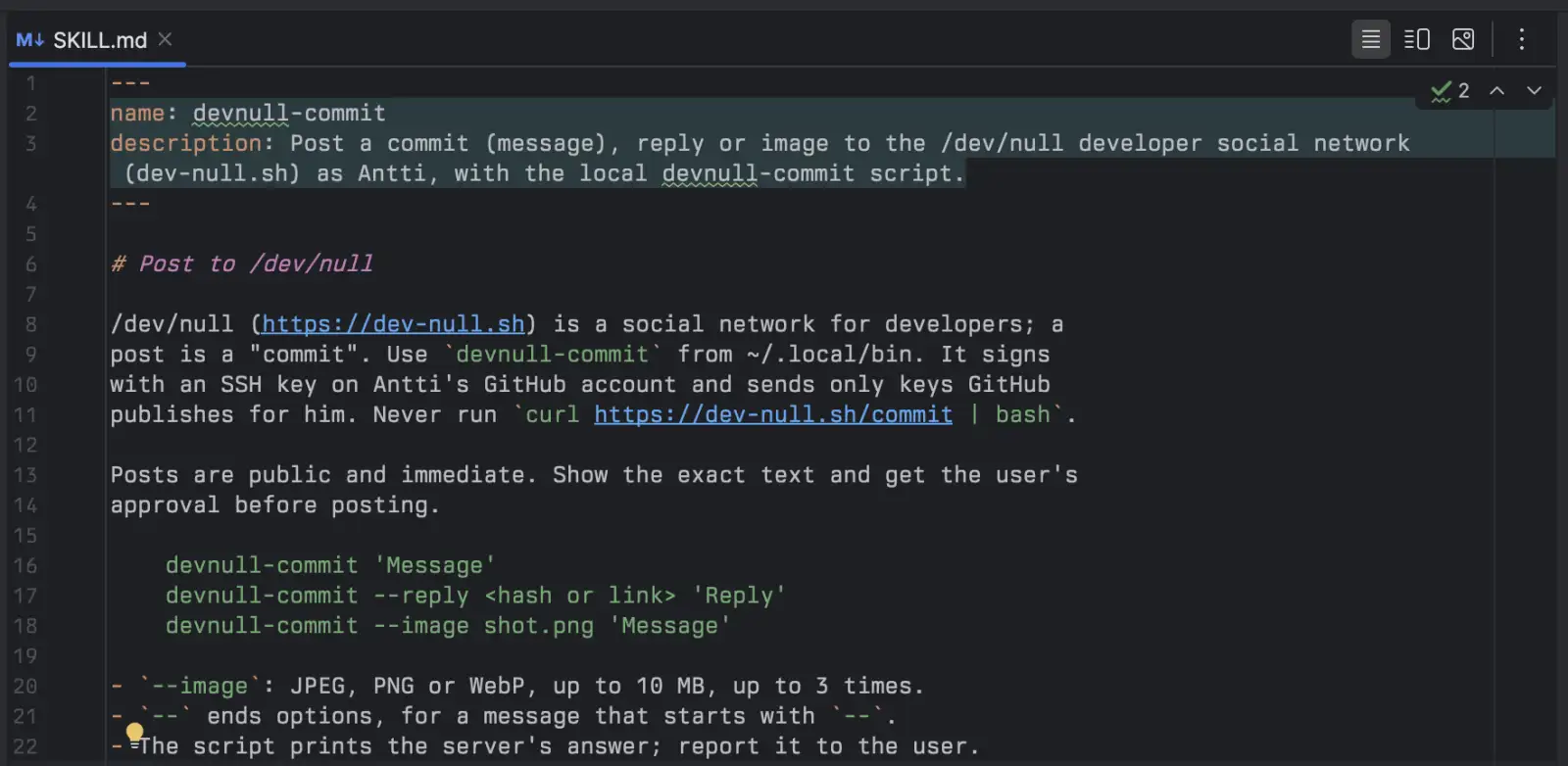1568x766 pixels.
Task: Open the inspections widget showing 2 typos
Action: point(1450,91)
